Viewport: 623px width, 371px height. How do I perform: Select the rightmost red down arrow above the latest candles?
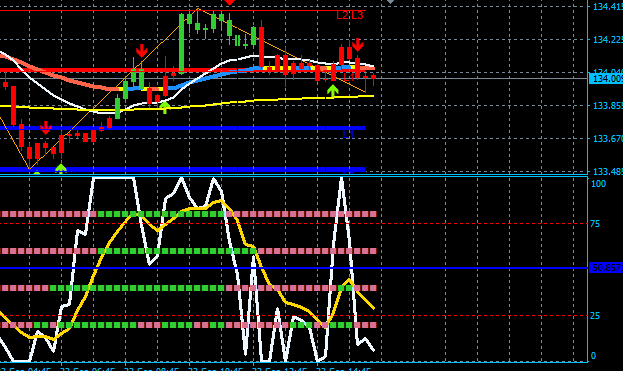(358, 44)
